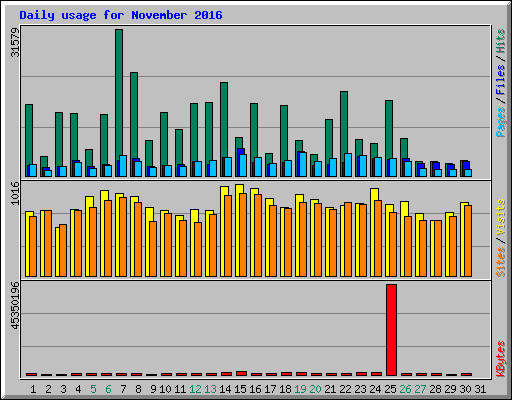Click the 31579 hits axis value

click(15, 42)
